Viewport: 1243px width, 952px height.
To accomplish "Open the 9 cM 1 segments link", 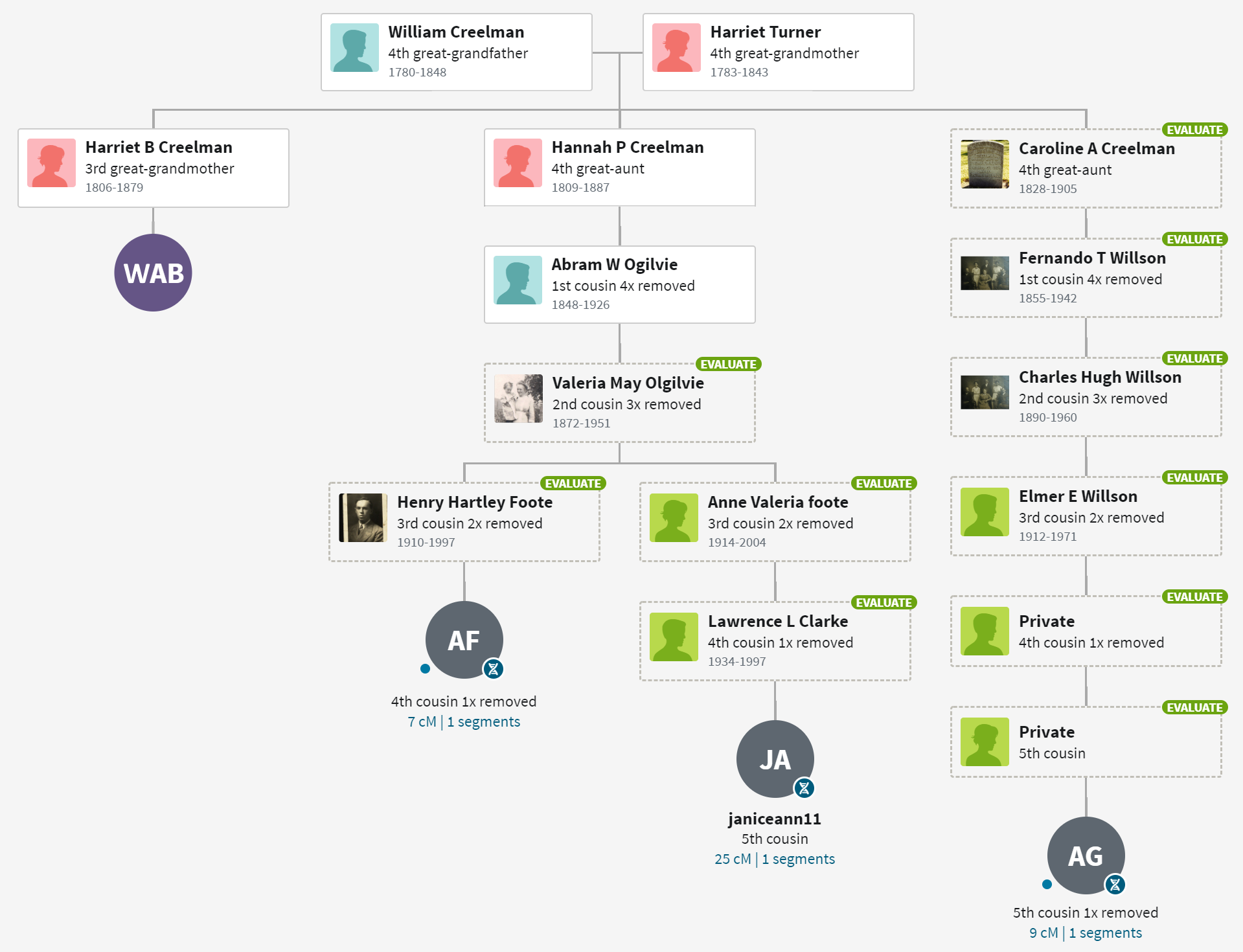I will [x=1086, y=933].
